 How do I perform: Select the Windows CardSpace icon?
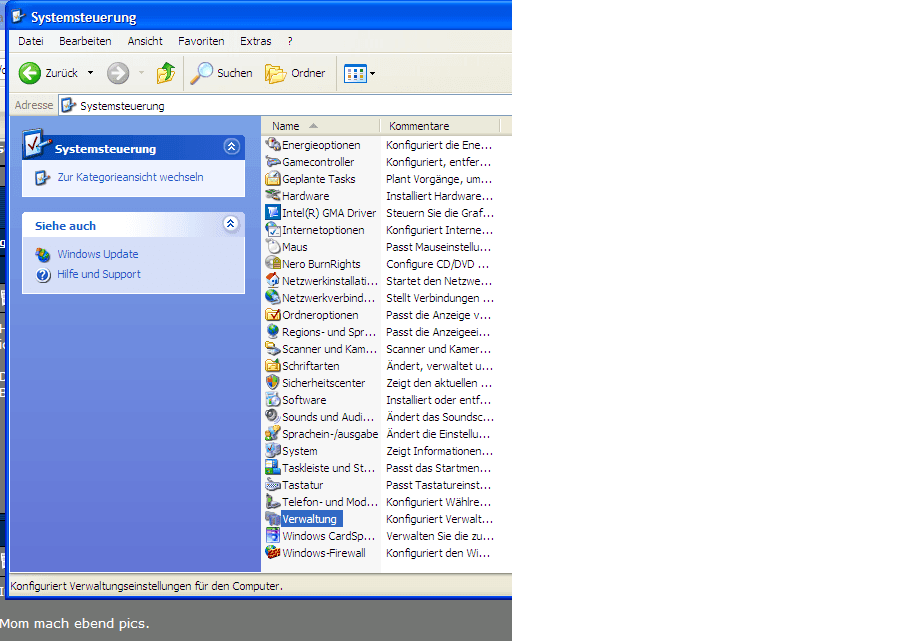coord(273,536)
